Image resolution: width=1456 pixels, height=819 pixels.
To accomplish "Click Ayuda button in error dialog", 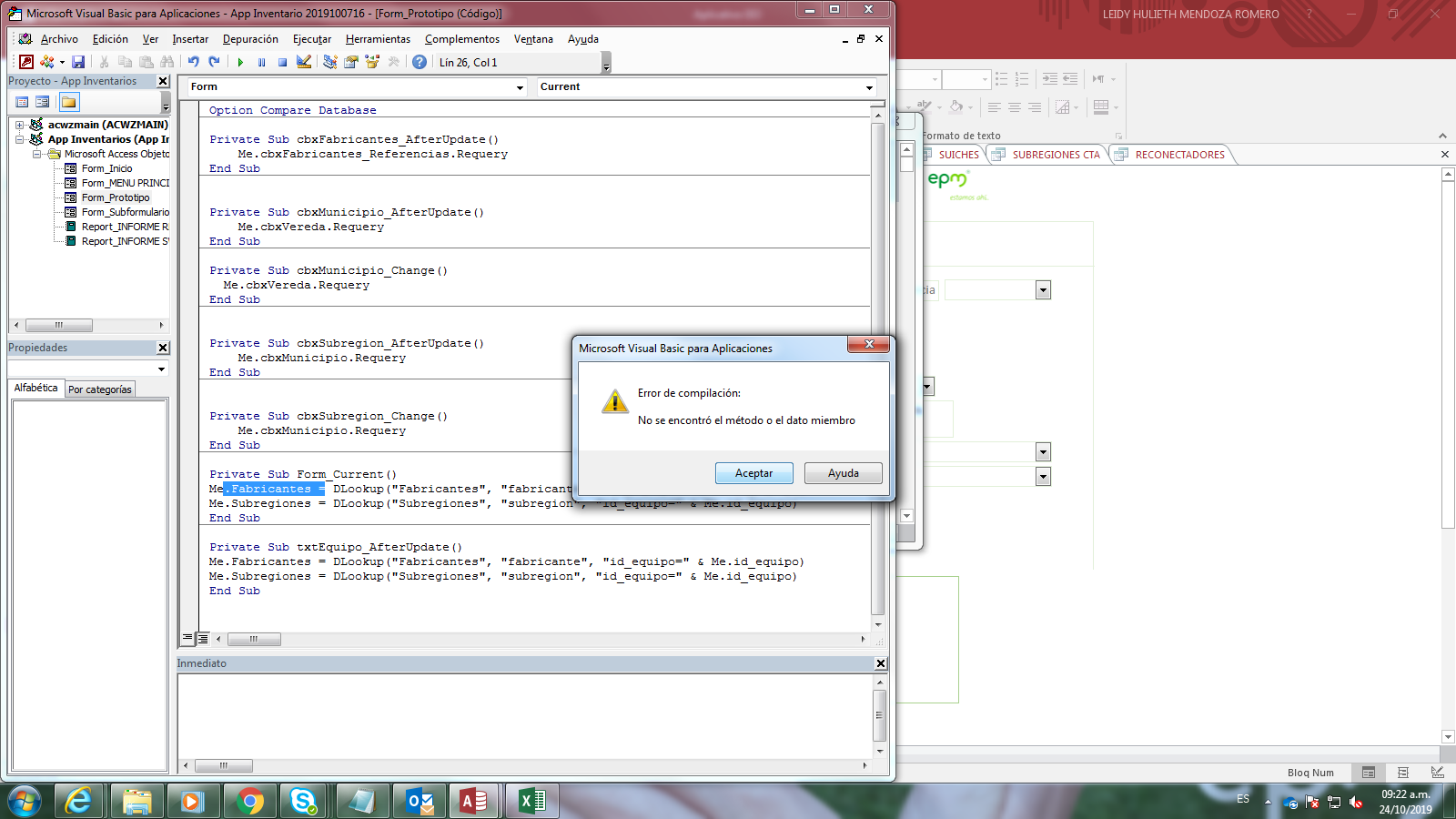I will [x=843, y=473].
